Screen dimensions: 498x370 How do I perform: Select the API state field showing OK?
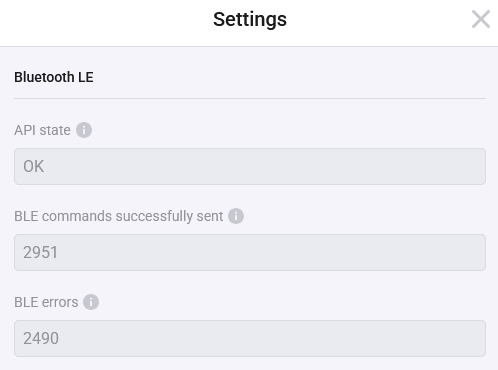pos(250,166)
